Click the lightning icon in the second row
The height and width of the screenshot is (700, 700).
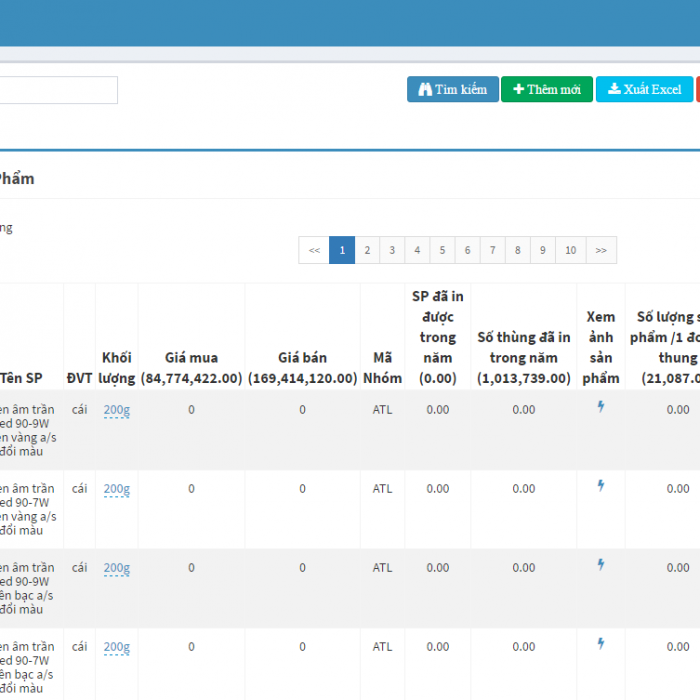601,486
